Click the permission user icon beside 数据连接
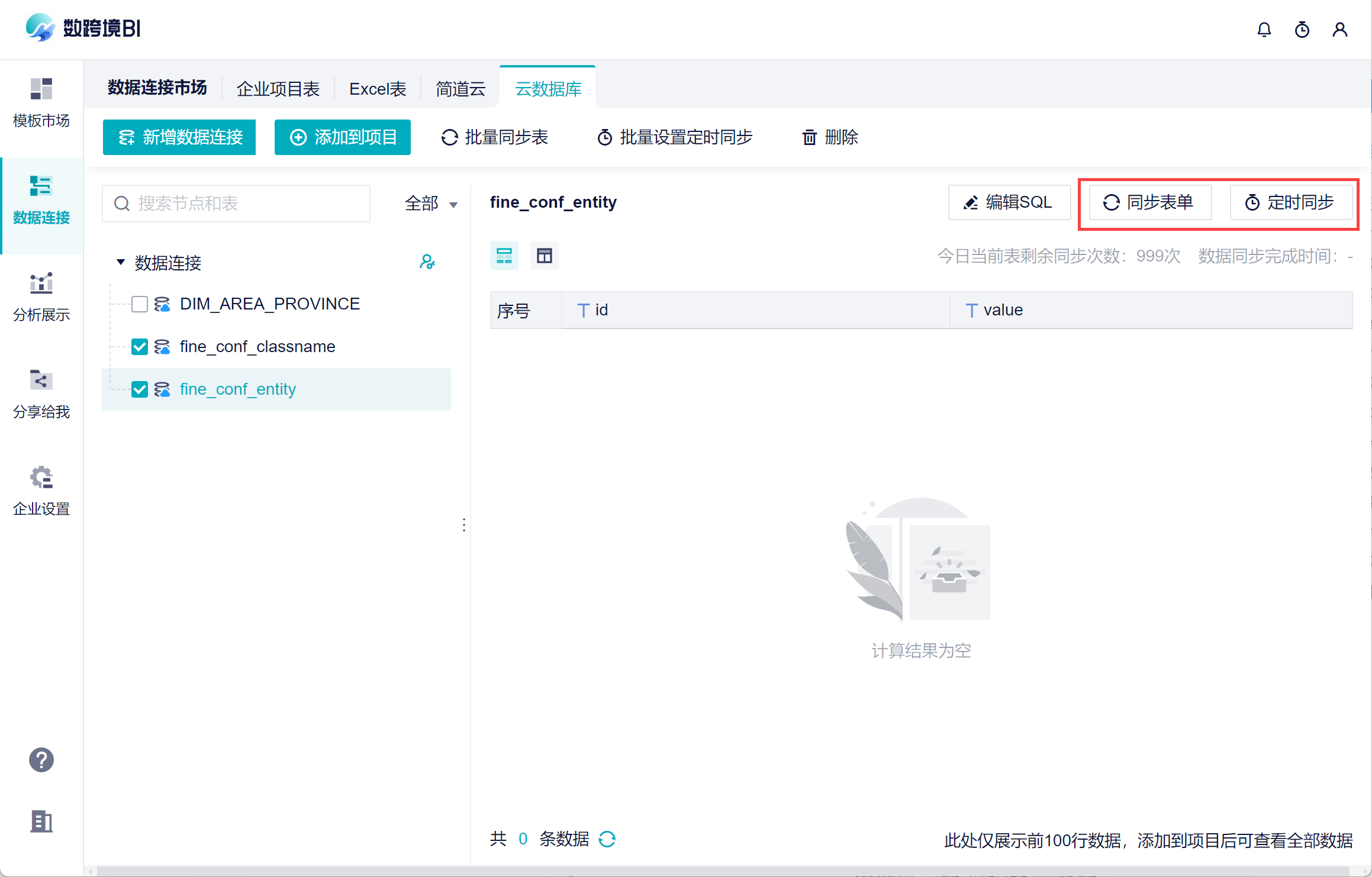This screenshot has height=877, width=1372. click(427, 262)
